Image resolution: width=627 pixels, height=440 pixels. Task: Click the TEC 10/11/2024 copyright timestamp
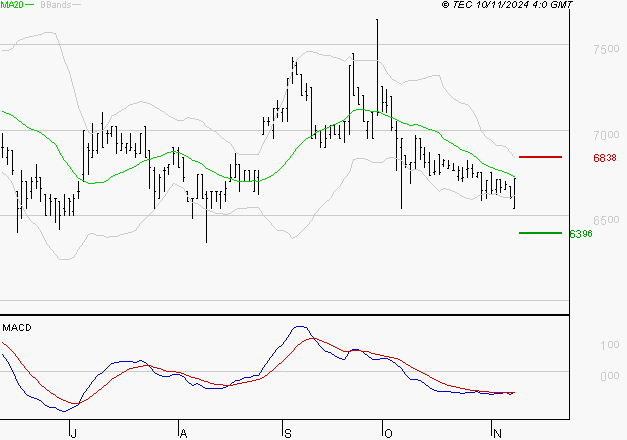click(x=507, y=5)
